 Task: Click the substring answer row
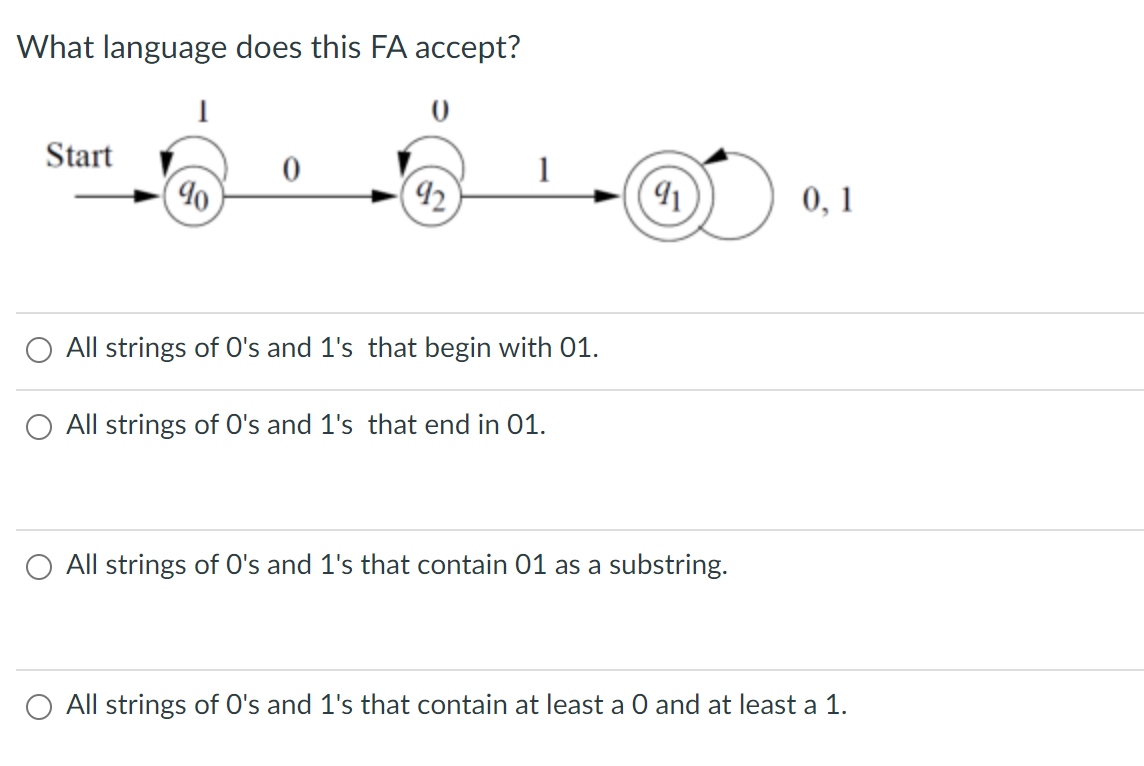coord(395,565)
